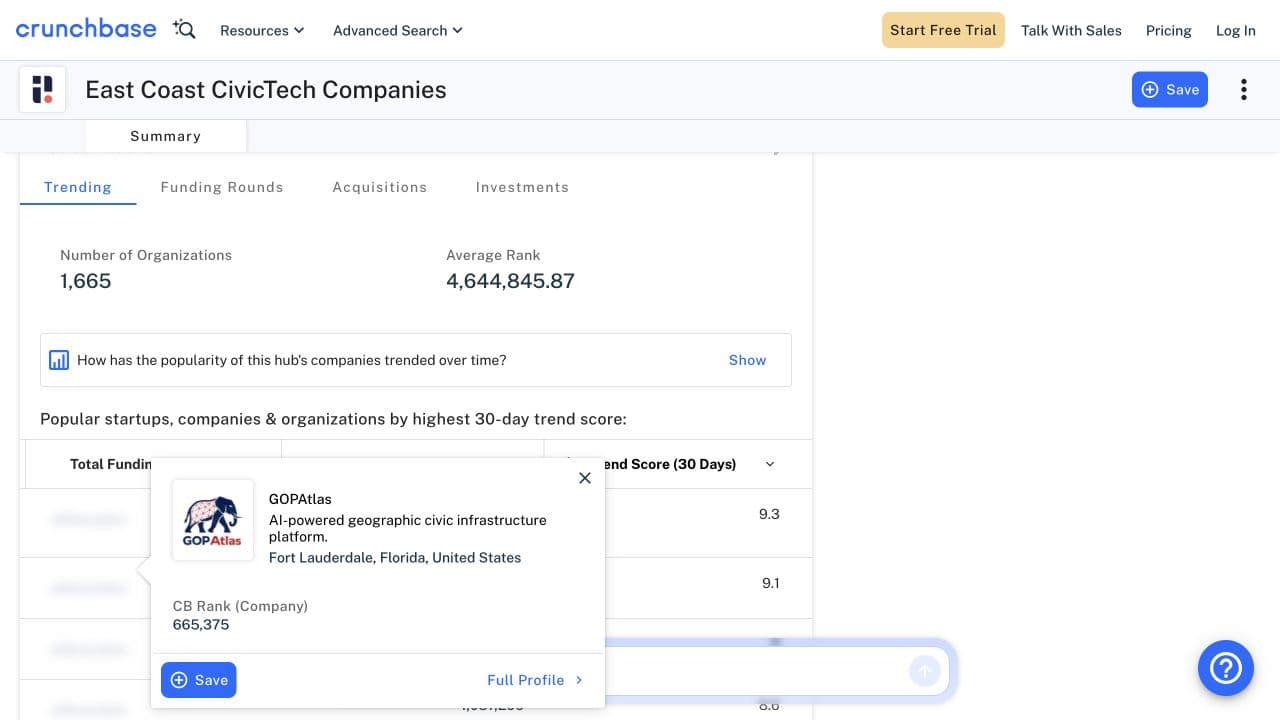Click the send arrow in chat box
Image resolution: width=1280 pixels, height=720 pixels.
(x=925, y=670)
